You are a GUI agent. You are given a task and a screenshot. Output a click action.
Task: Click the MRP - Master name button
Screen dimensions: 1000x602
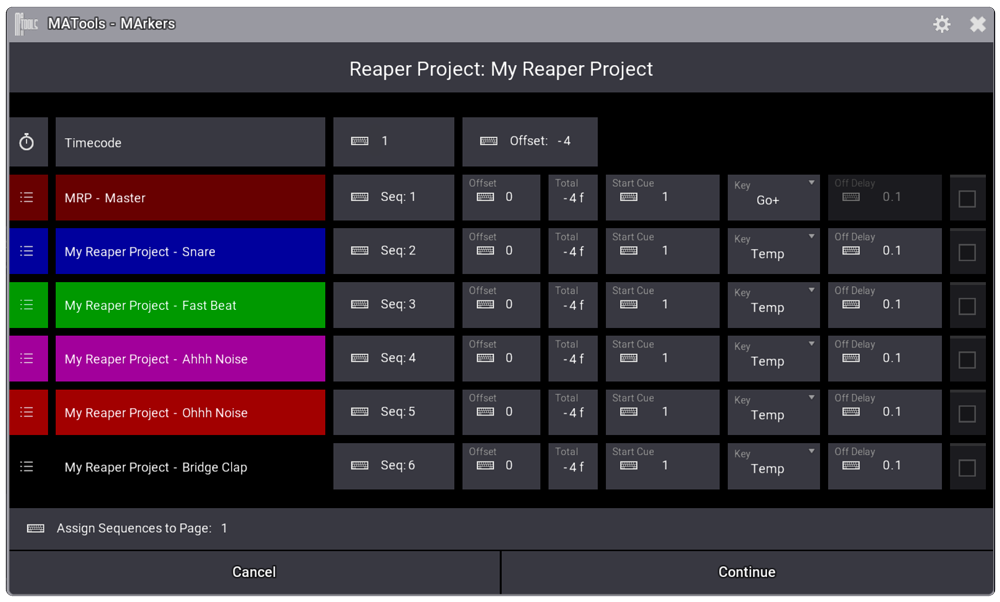point(190,198)
